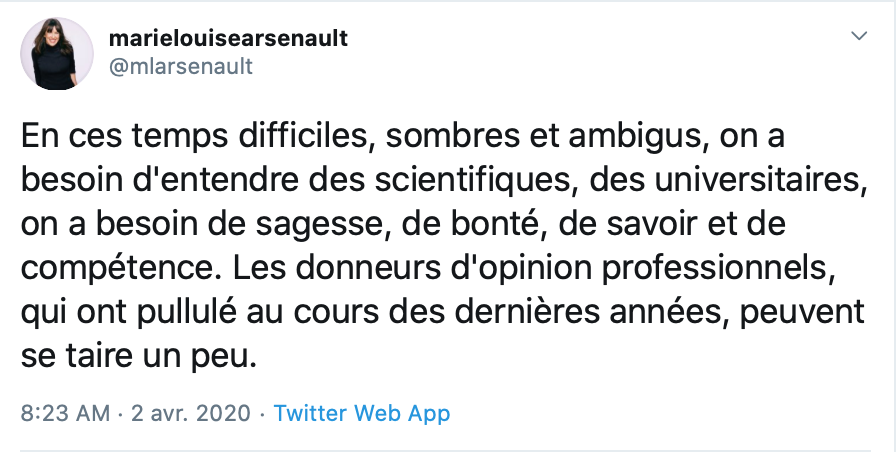Open marielouisearsenault's profile picture
Image resolution: width=896 pixels, height=452 pixels.
57,54
